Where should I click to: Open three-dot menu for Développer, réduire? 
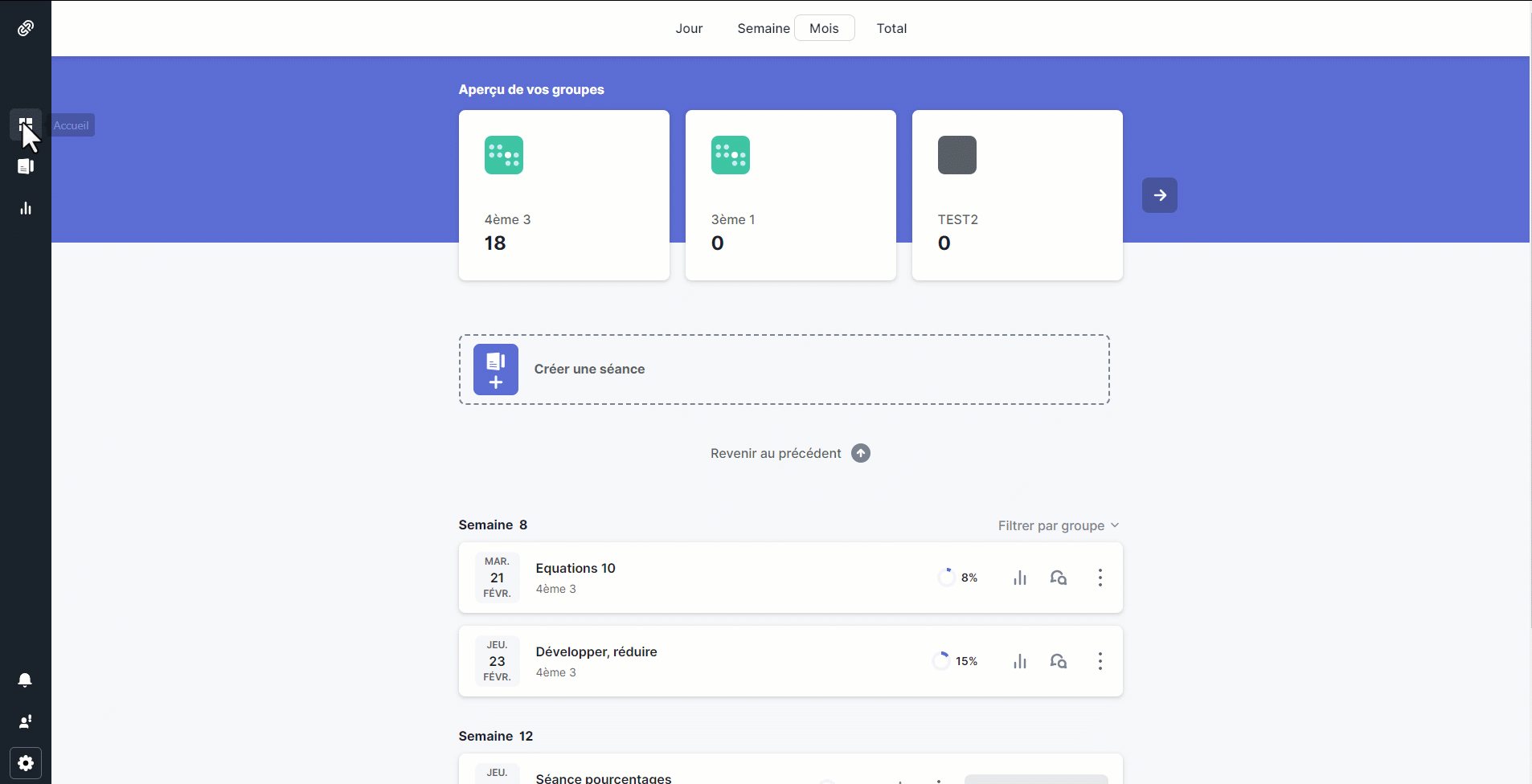point(1100,661)
